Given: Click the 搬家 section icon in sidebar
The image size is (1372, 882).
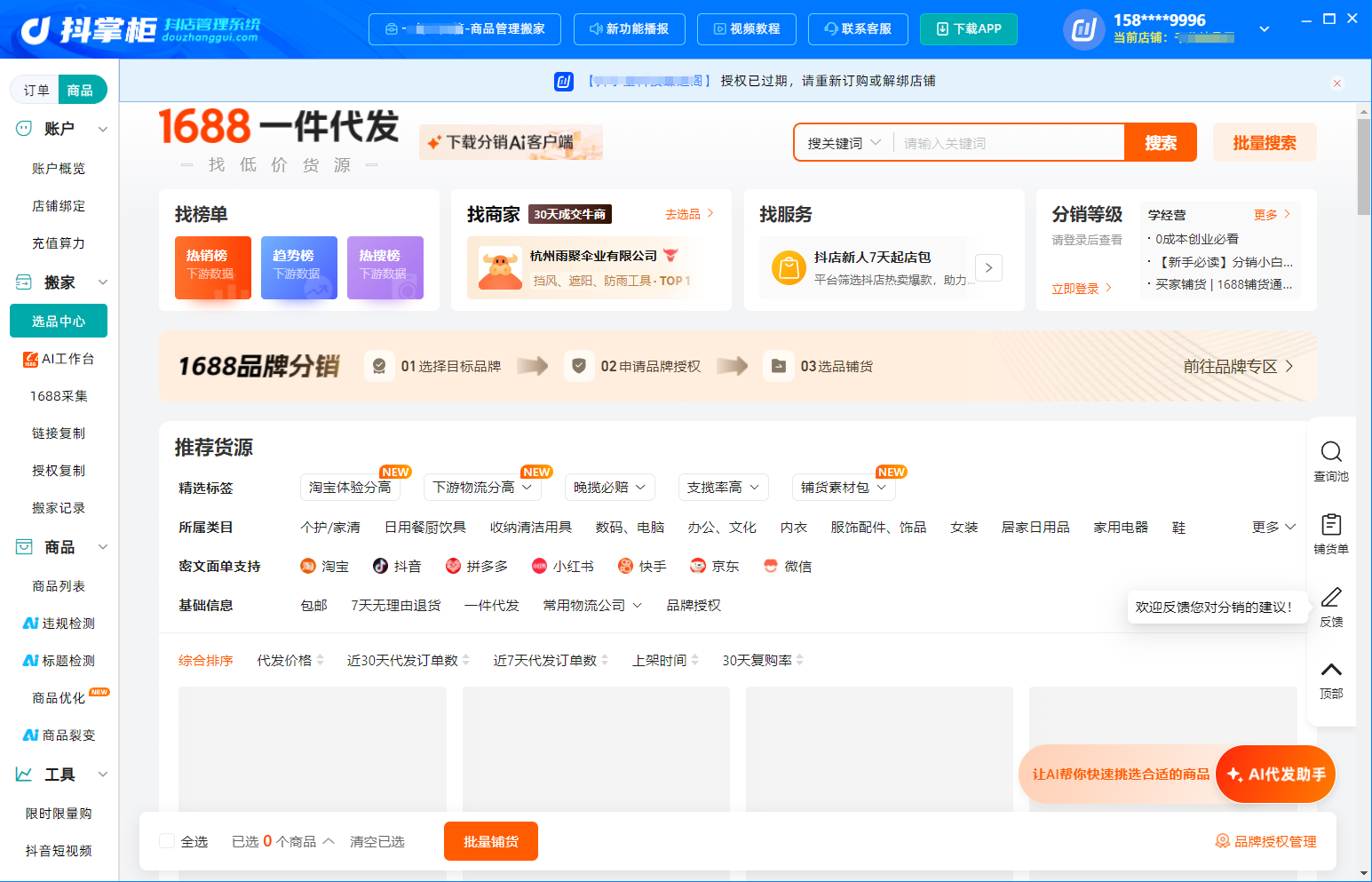Looking at the screenshot, I should pos(24,282).
